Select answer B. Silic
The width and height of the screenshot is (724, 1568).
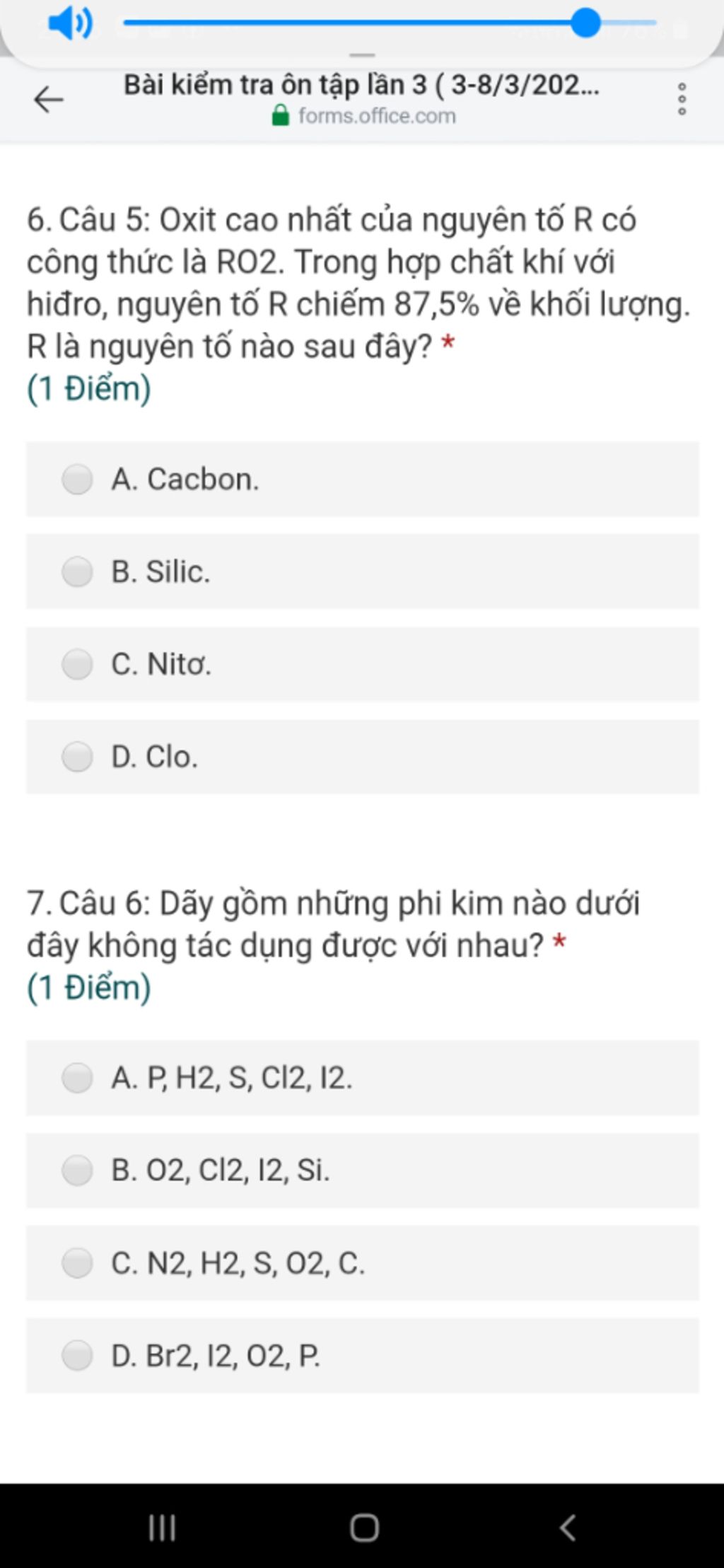(363, 571)
